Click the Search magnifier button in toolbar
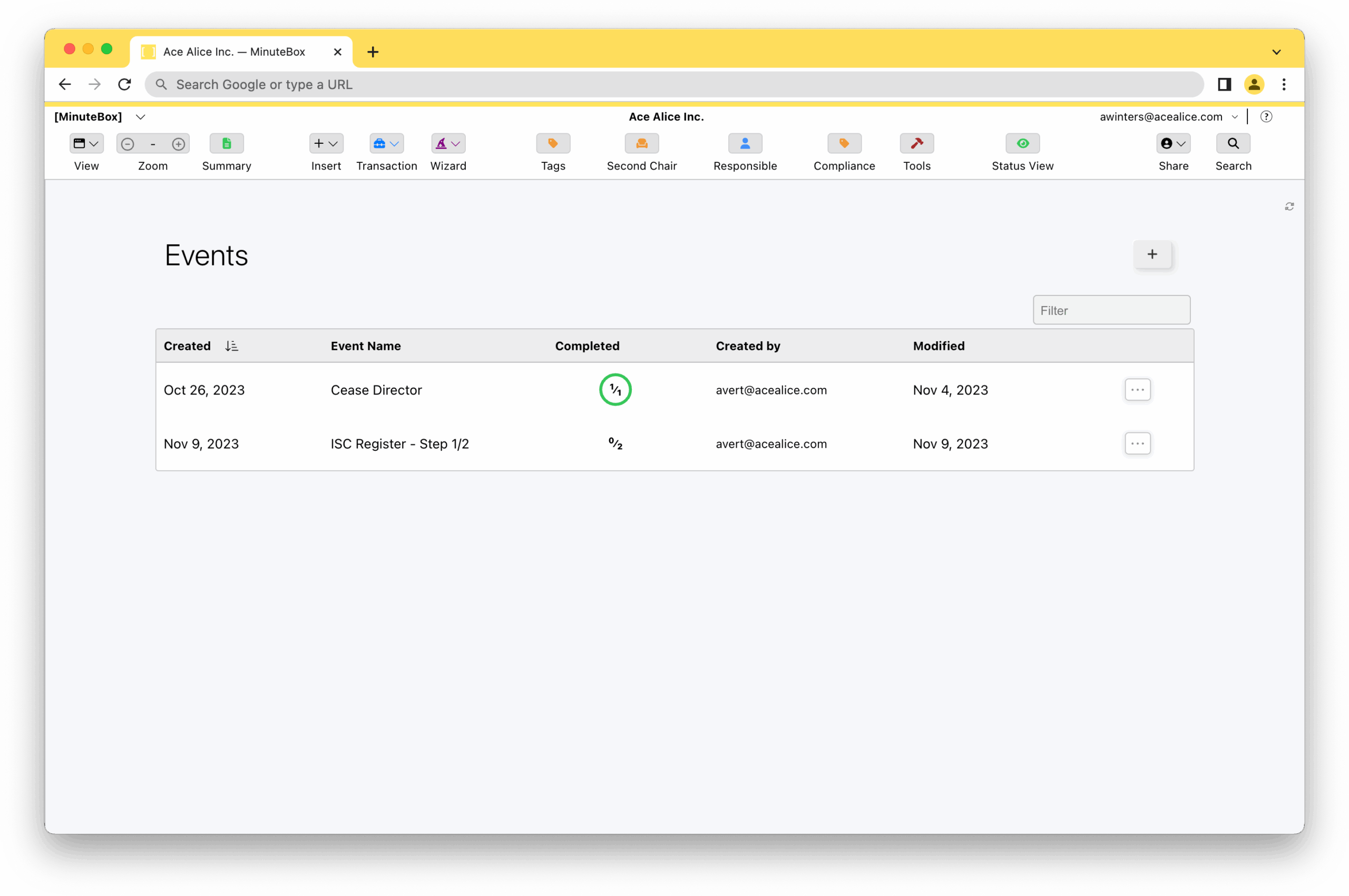The image size is (1349, 896). pos(1233,143)
